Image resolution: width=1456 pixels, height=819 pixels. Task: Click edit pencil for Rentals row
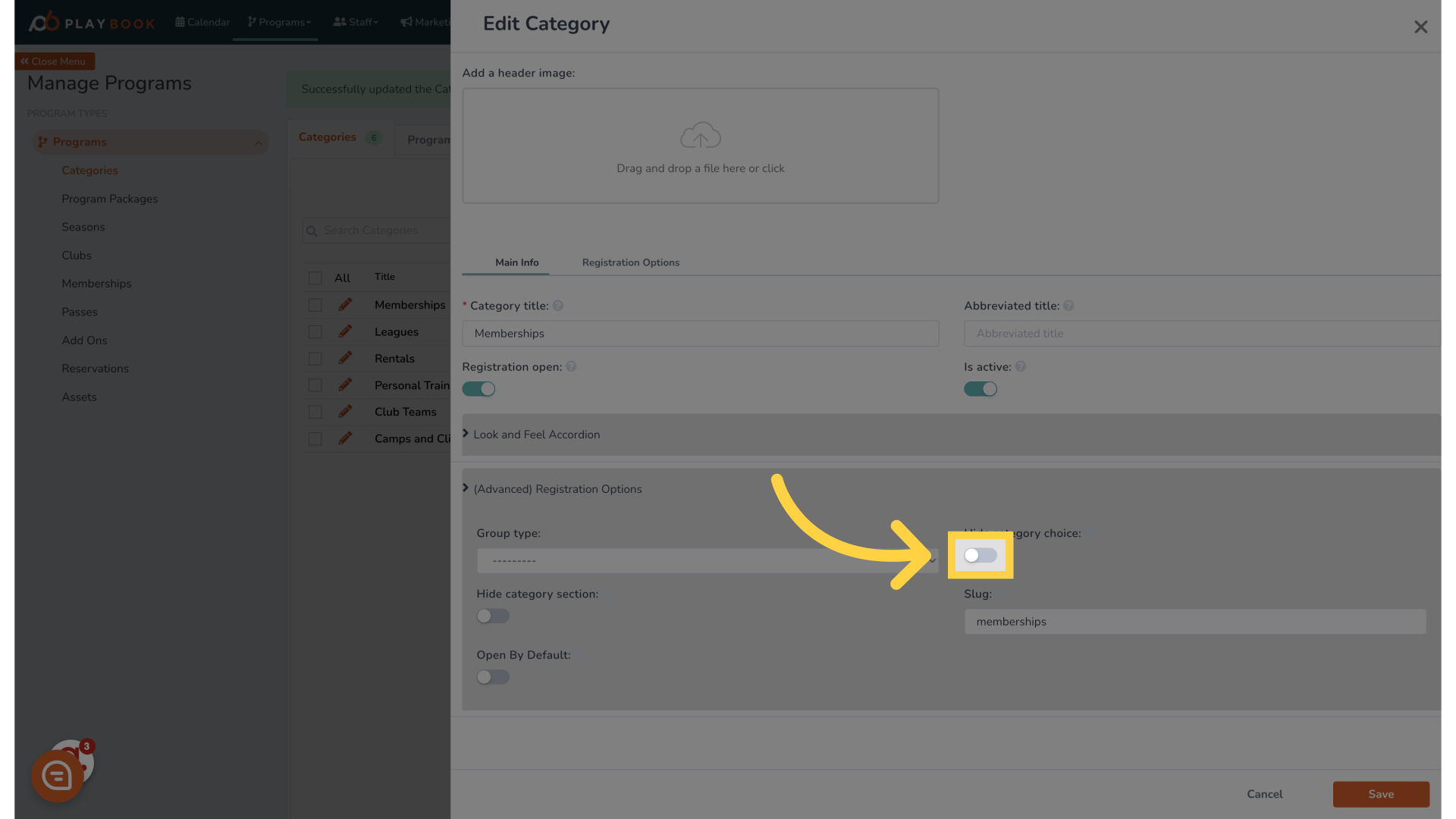[345, 358]
